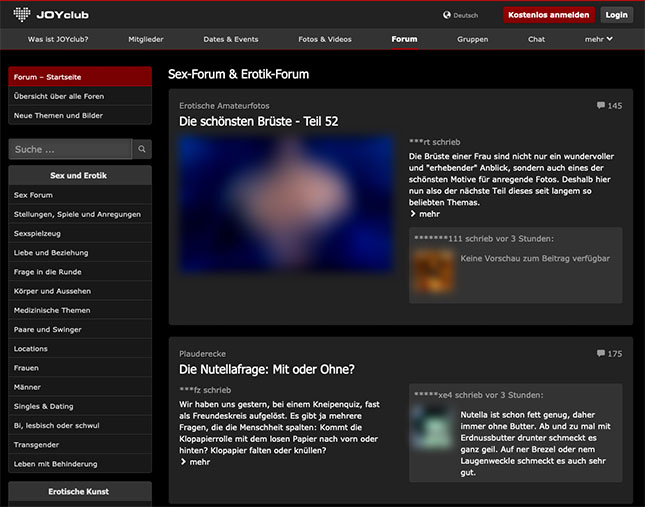The image size is (645, 507).
Task: Open the Chat menu item
Action: pos(536,39)
